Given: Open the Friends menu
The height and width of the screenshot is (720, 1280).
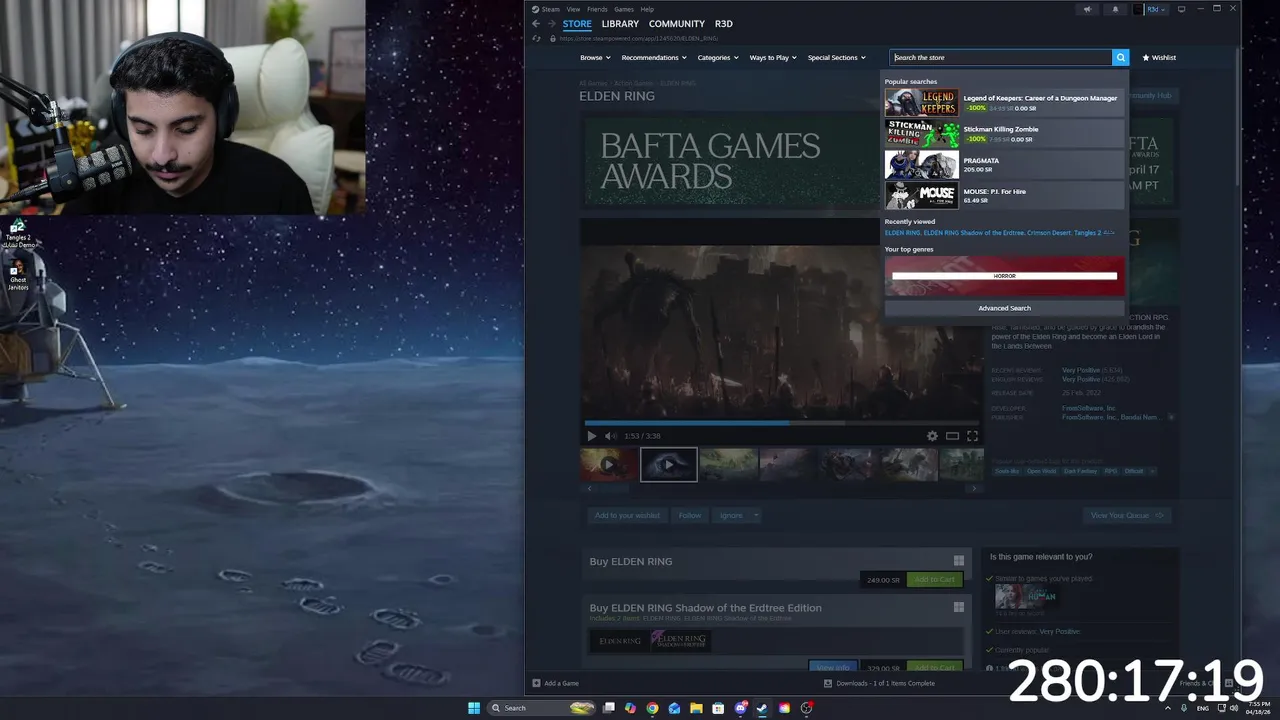Looking at the screenshot, I should (x=597, y=9).
